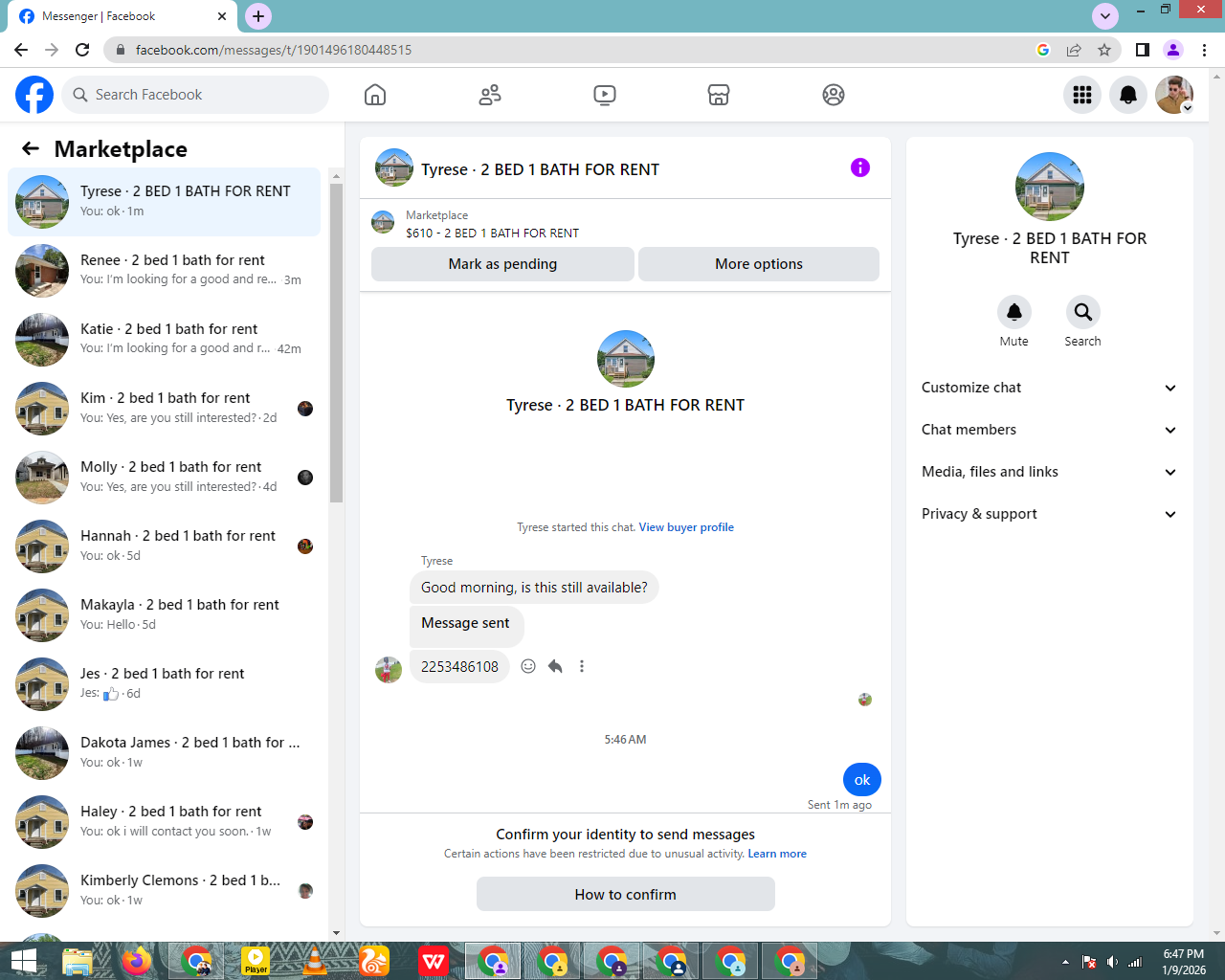Follow the Learn more link
Screen dimensions: 1225x980
777,854
